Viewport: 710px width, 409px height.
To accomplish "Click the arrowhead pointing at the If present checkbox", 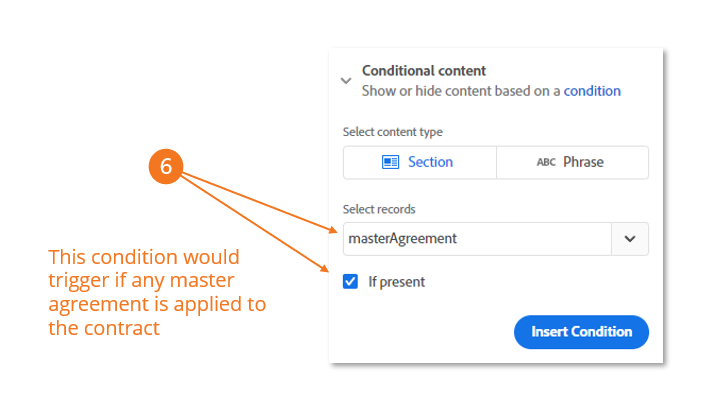I will [325, 268].
